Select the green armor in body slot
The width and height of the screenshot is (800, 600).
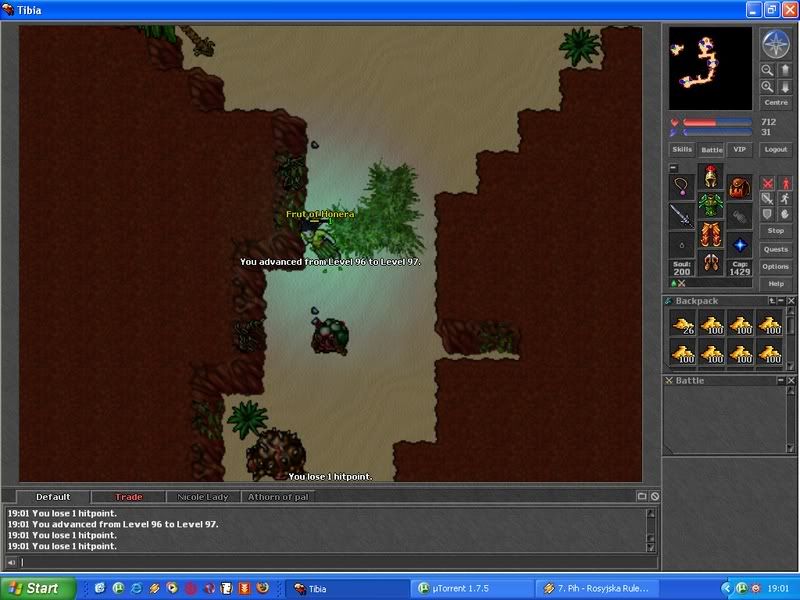(711, 205)
